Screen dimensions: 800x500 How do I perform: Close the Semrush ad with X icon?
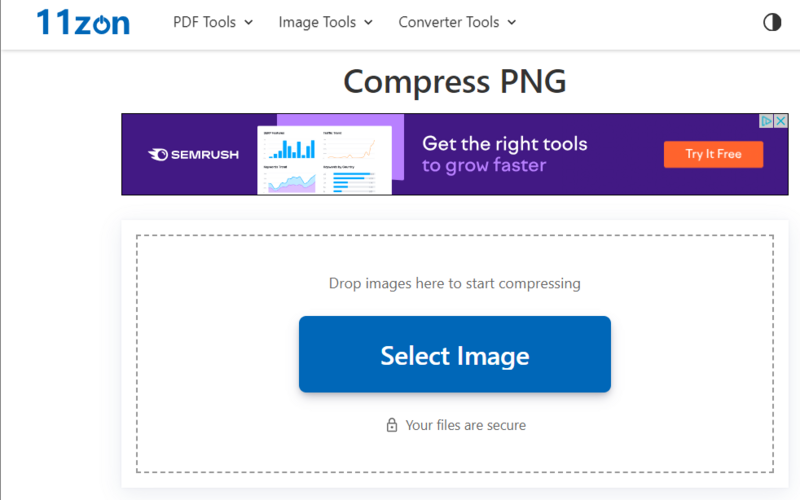(782, 121)
